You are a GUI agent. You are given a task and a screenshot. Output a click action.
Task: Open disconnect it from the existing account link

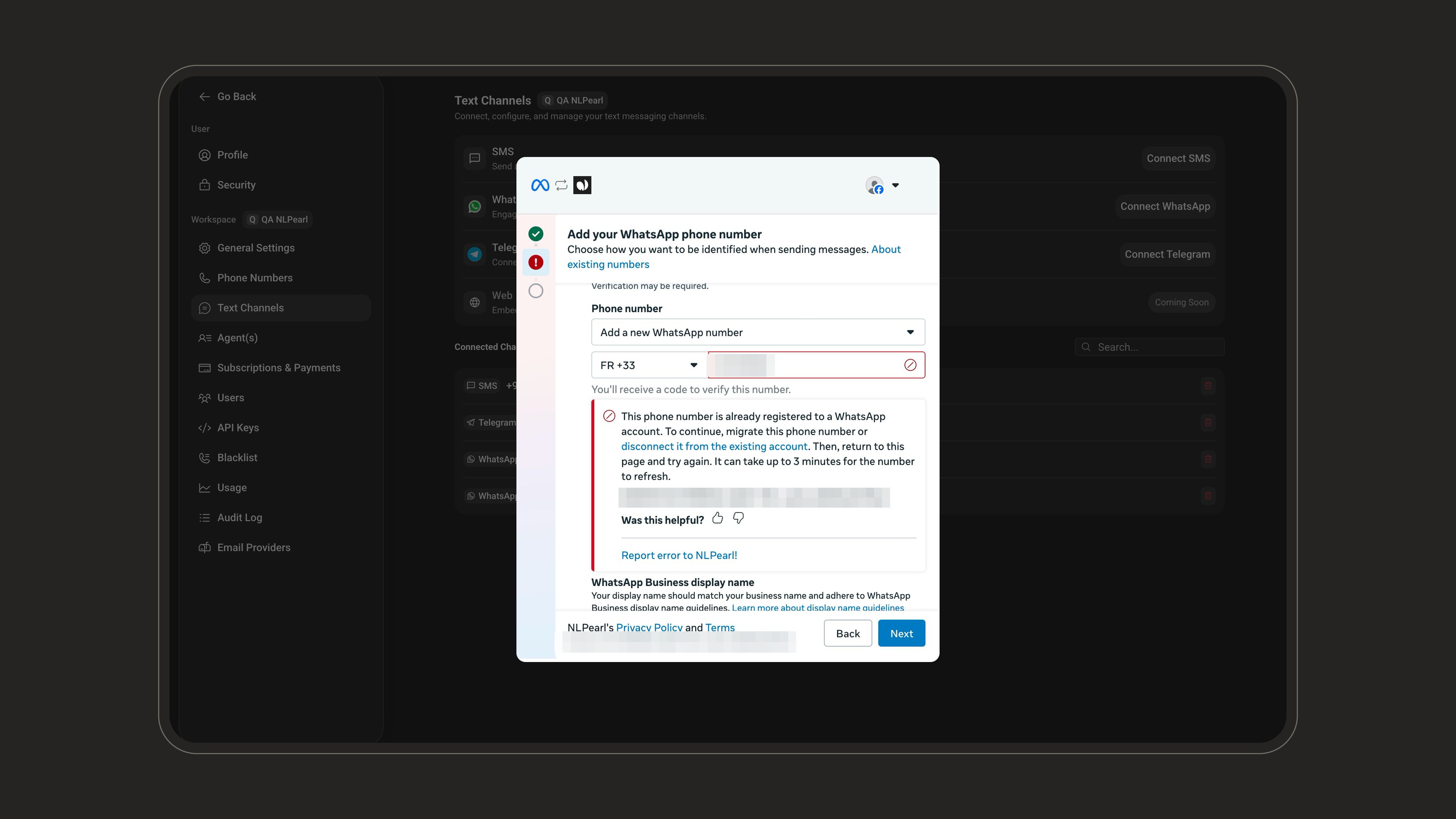(714, 446)
